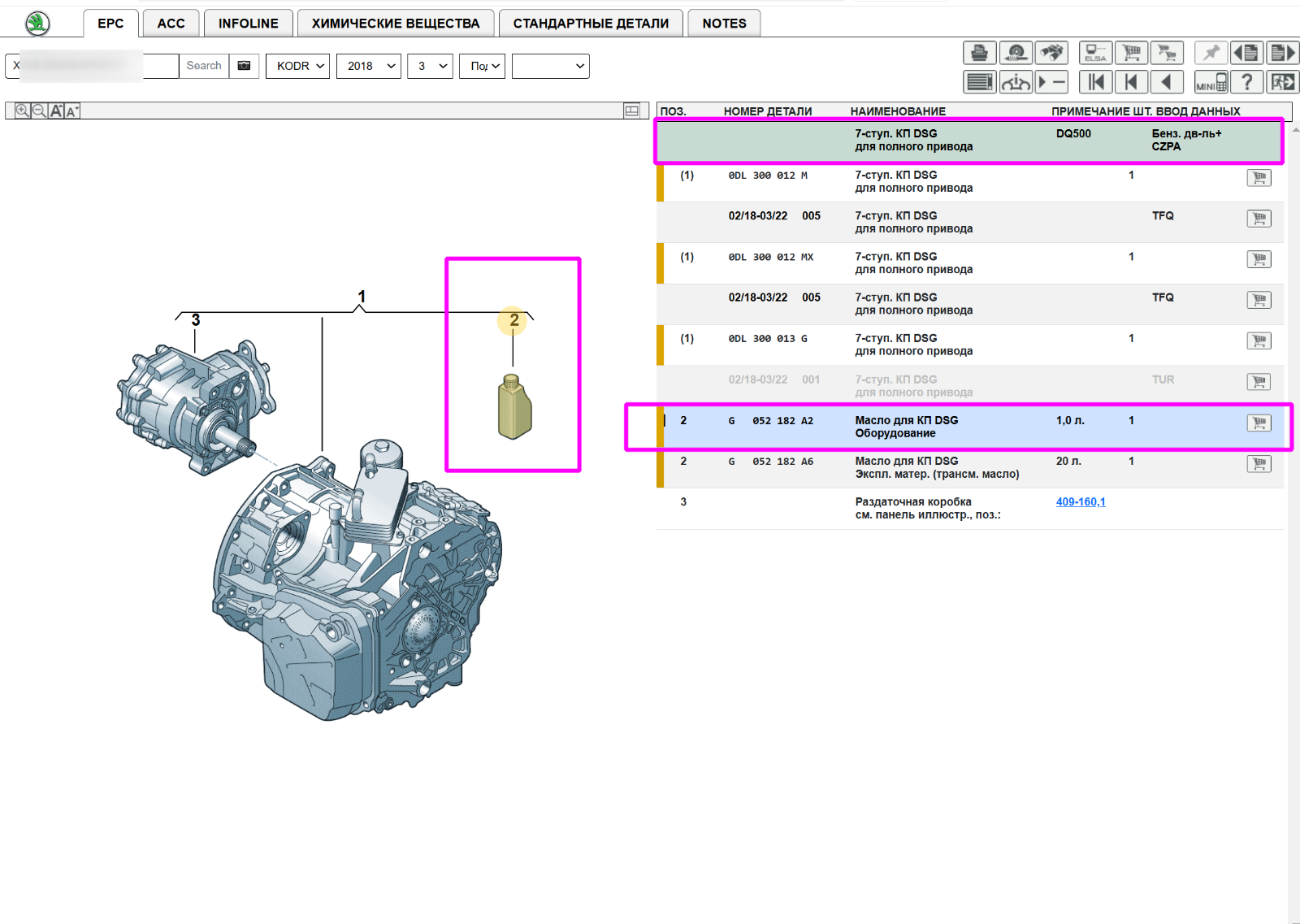The image size is (1300, 924).
Task: Click the greyed row with TUR code
Action: [x=970, y=386]
